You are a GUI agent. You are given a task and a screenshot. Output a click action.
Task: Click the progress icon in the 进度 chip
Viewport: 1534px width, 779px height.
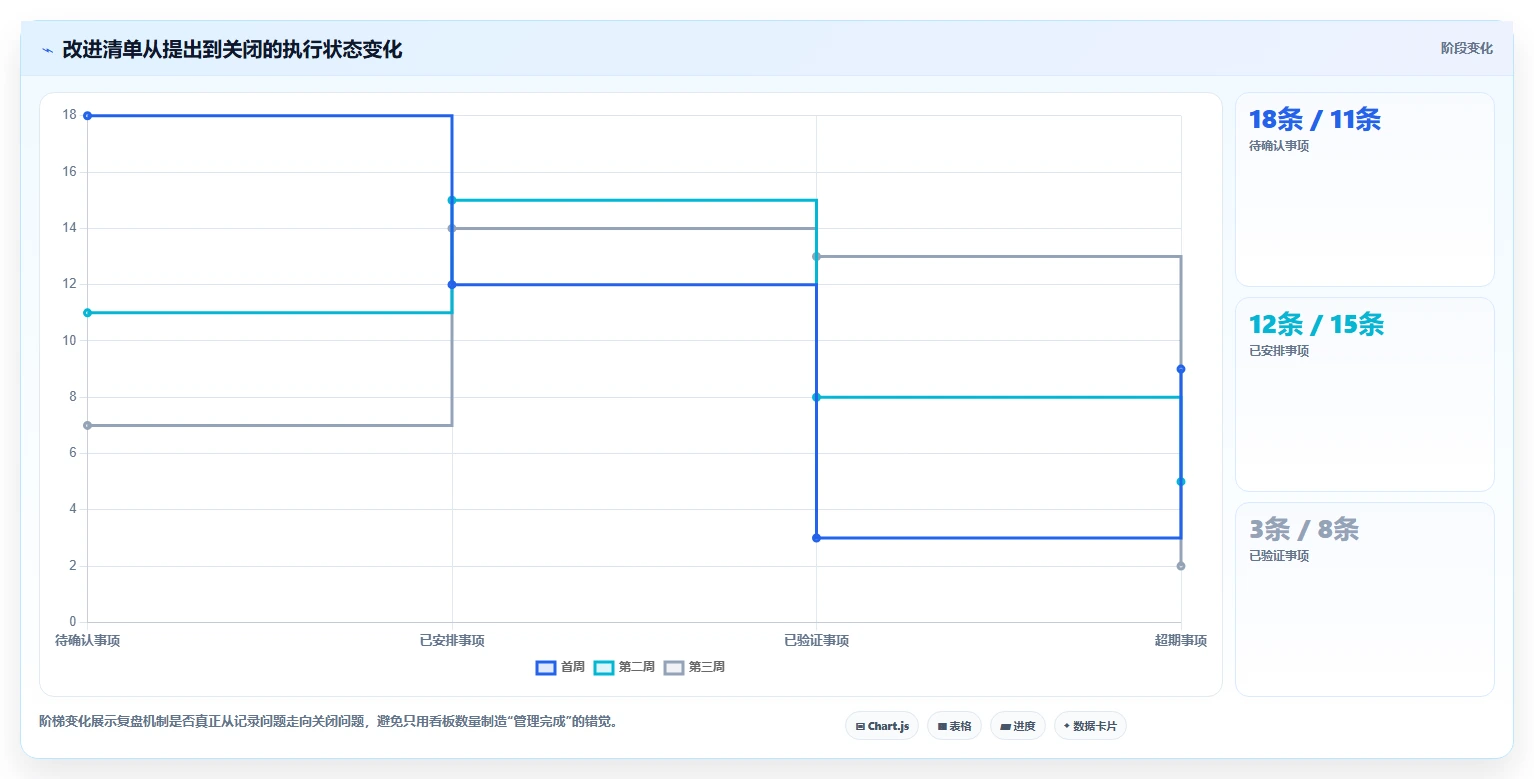1005,727
